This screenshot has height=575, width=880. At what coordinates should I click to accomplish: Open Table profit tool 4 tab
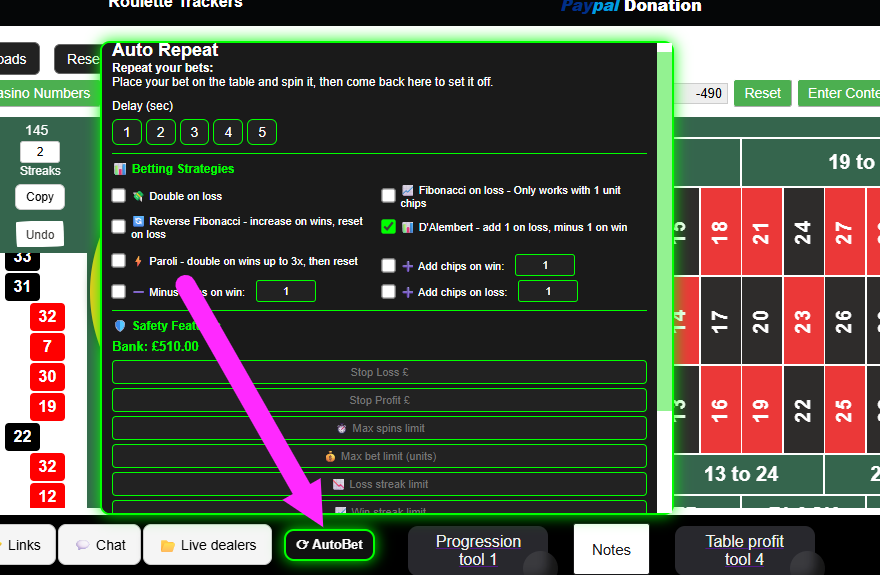click(x=744, y=550)
